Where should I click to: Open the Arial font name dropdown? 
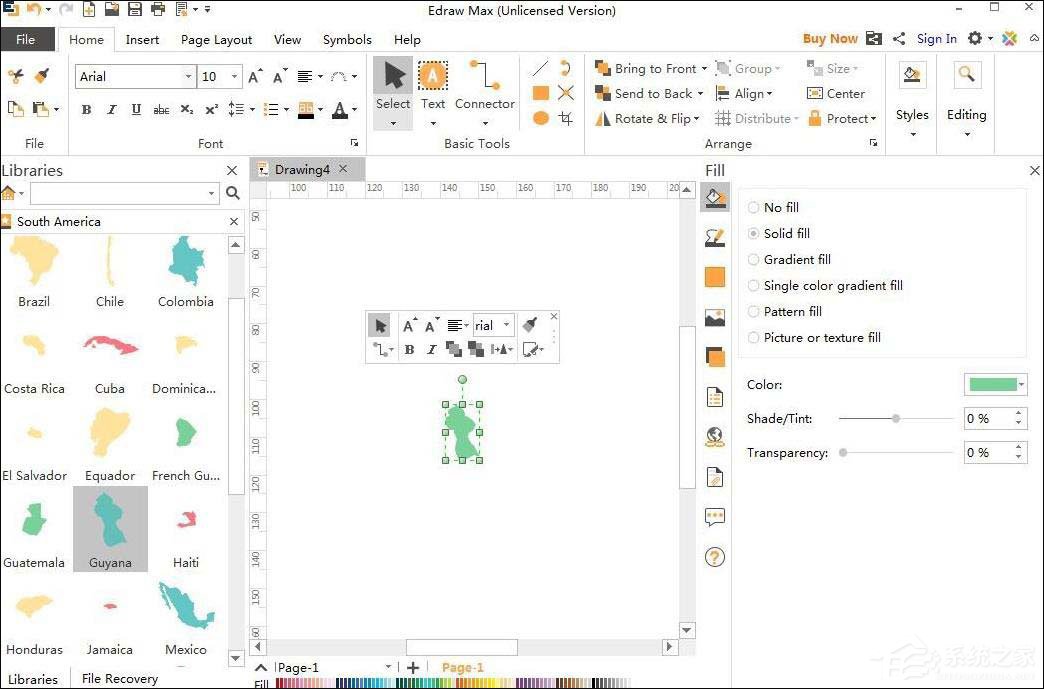pyautogui.click(x=188, y=77)
